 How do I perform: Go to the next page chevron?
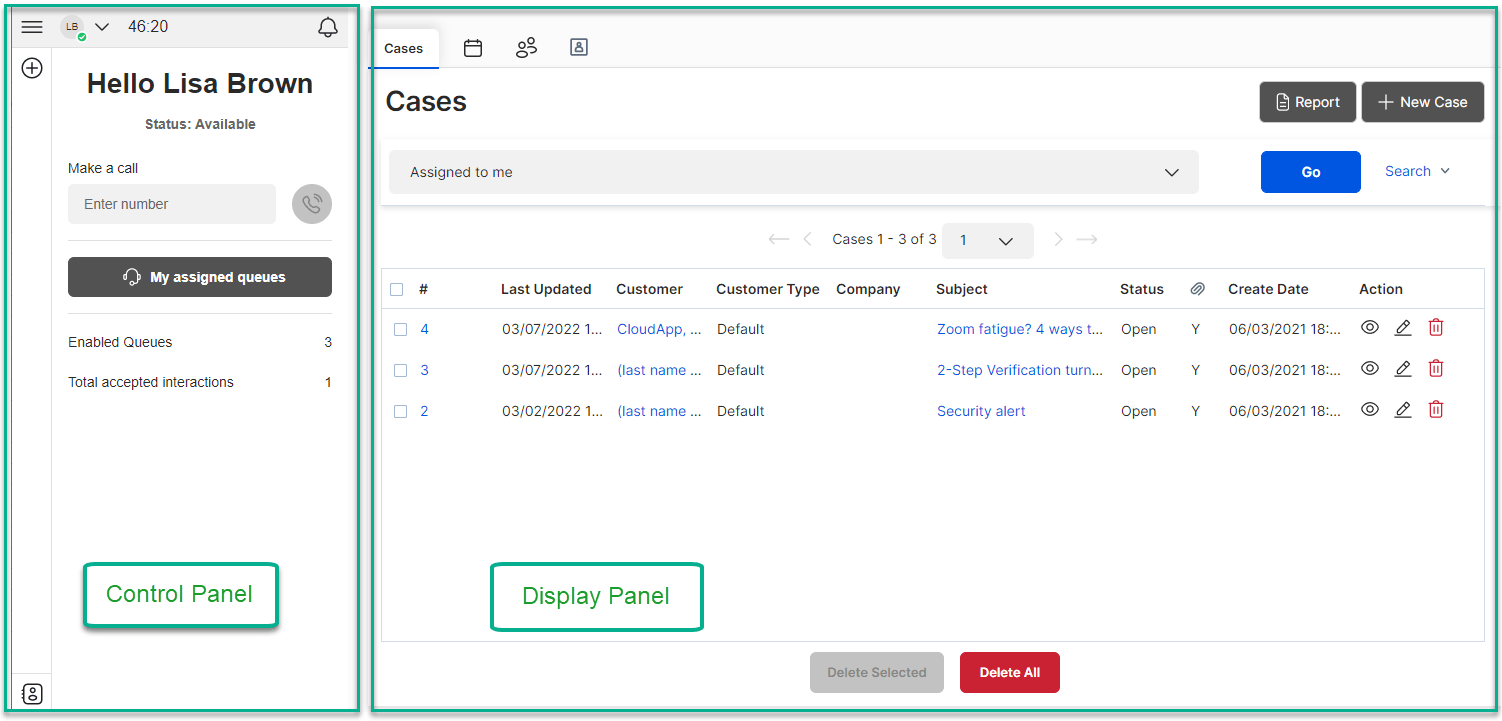(x=1058, y=239)
